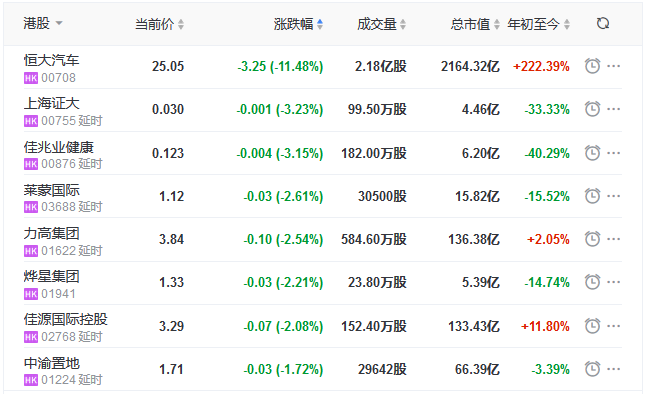Open more options for 烨星集团 row
This screenshot has width=646, height=394.
coord(613,282)
